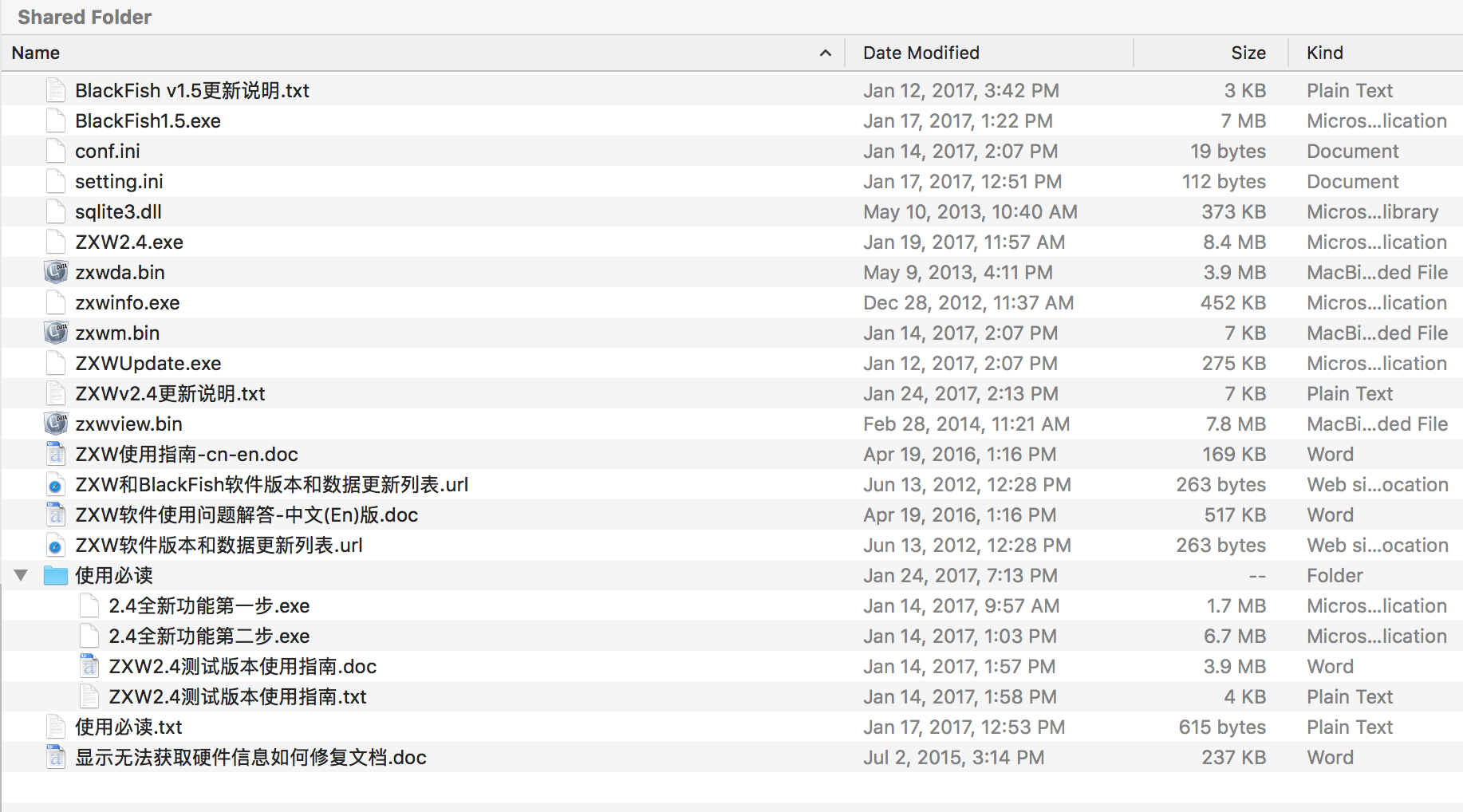Click the BlackFish v1.5更新说明.txt file icon

tap(56, 90)
